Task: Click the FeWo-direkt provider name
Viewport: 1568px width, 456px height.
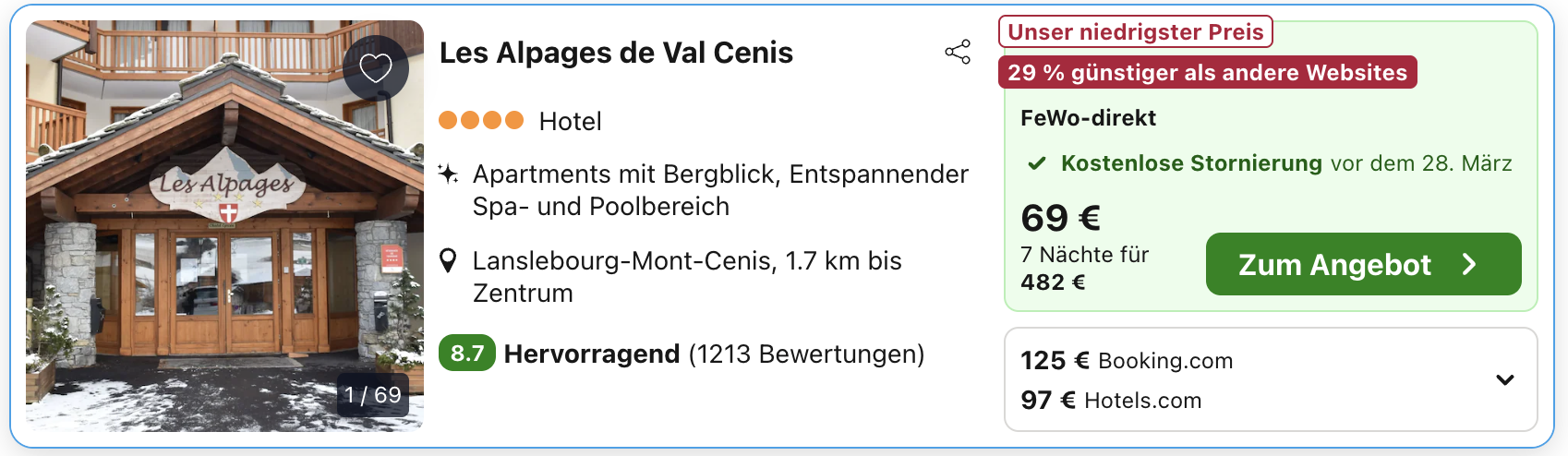Action: [x=1088, y=118]
